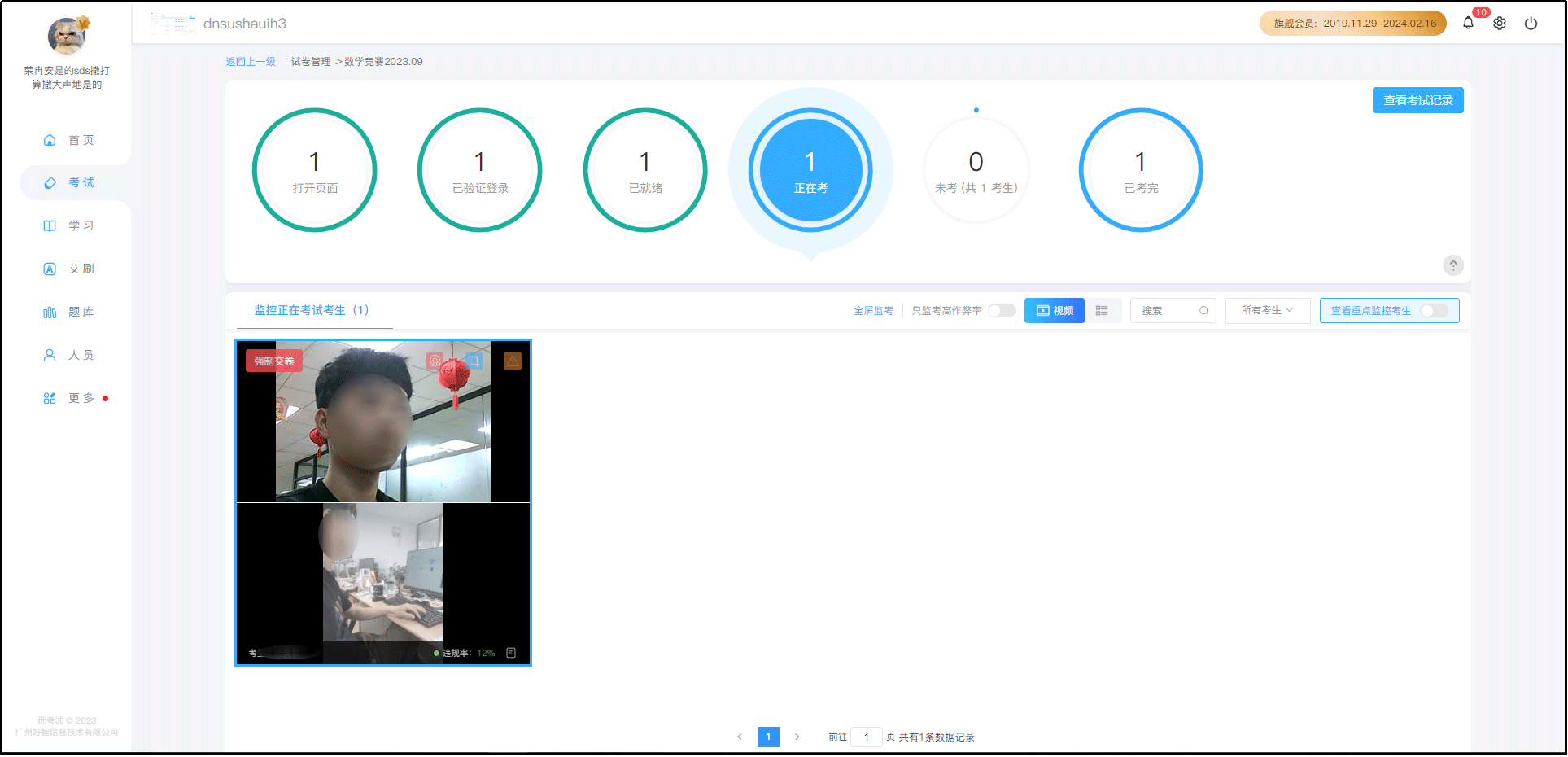The height and width of the screenshot is (757, 1568).
Task: Switch to list view icon
Action: [x=1102, y=311]
